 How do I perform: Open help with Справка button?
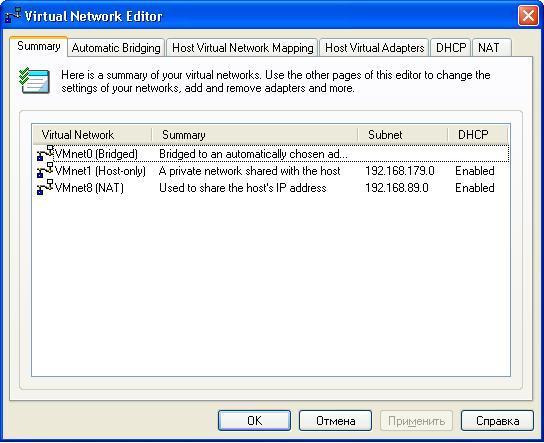click(497, 421)
